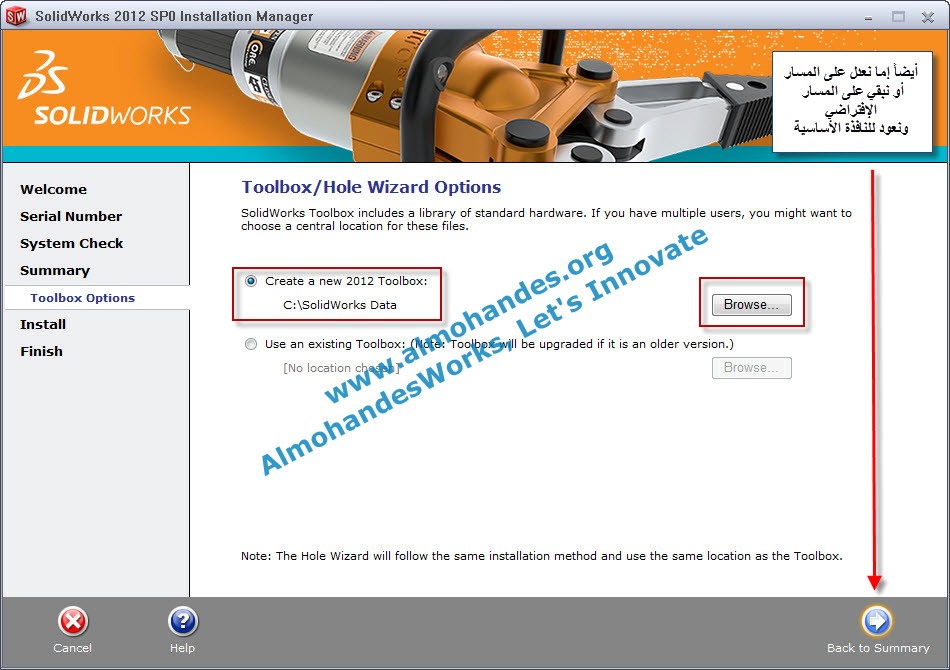
Task: Minimize the Installation Manager window
Action: tap(868, 17)
